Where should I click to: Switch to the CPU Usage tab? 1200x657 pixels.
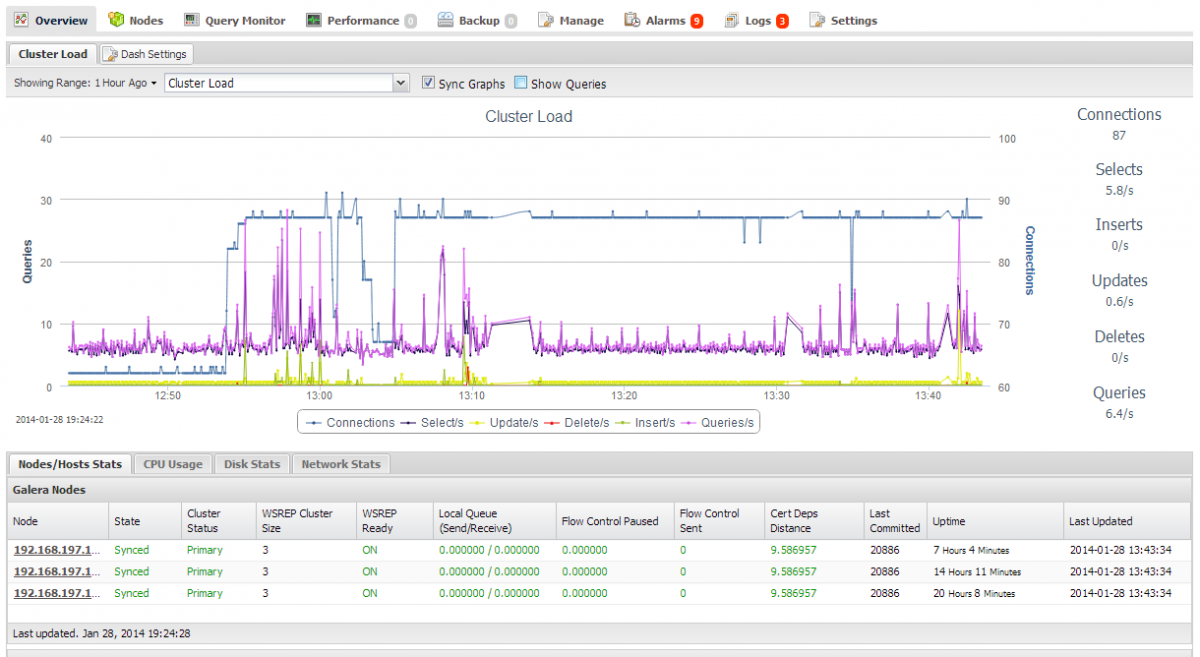coord(172,464)
